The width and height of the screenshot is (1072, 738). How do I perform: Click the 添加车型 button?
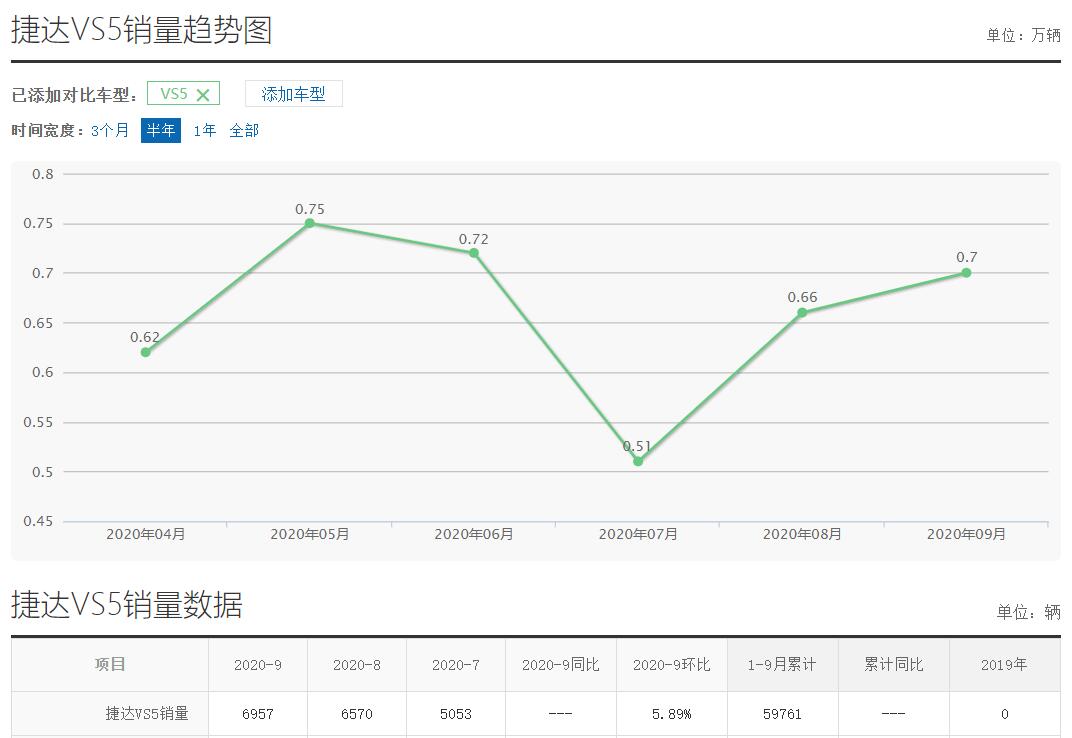coord(293,94)
